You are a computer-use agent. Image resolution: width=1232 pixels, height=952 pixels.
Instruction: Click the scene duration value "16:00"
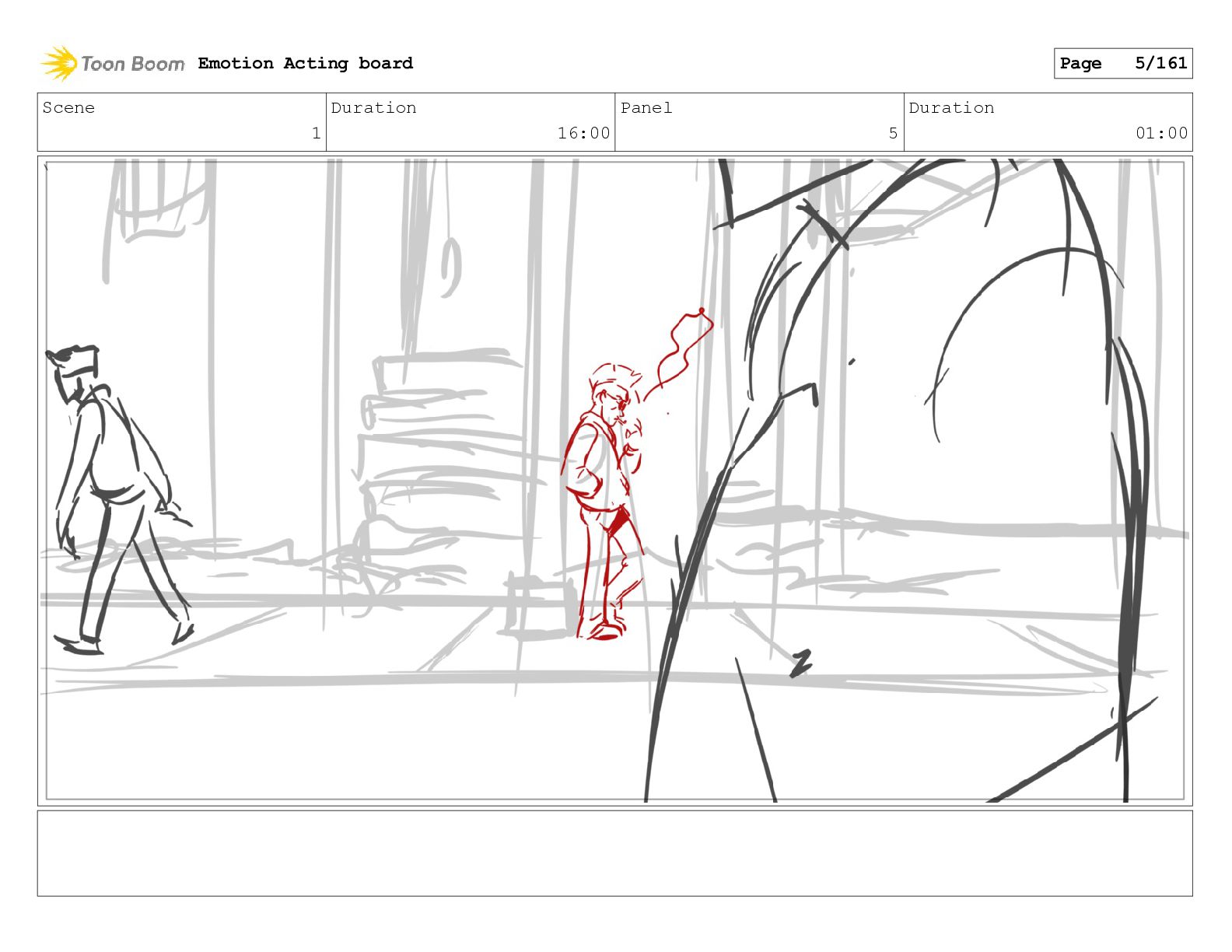pyautogui.click(x=583, y=133)
